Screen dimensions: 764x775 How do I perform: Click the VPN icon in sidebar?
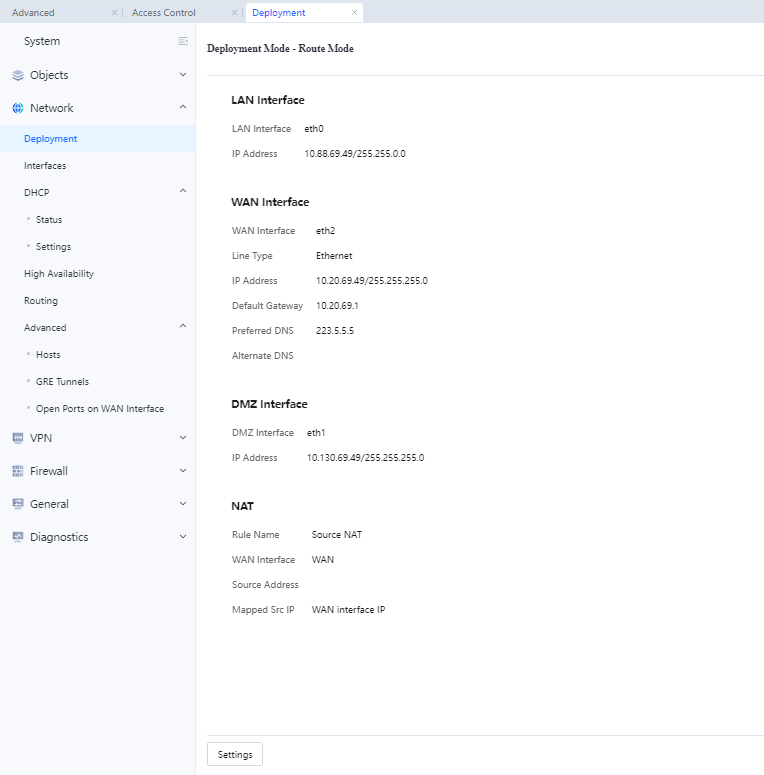point(18,437)
